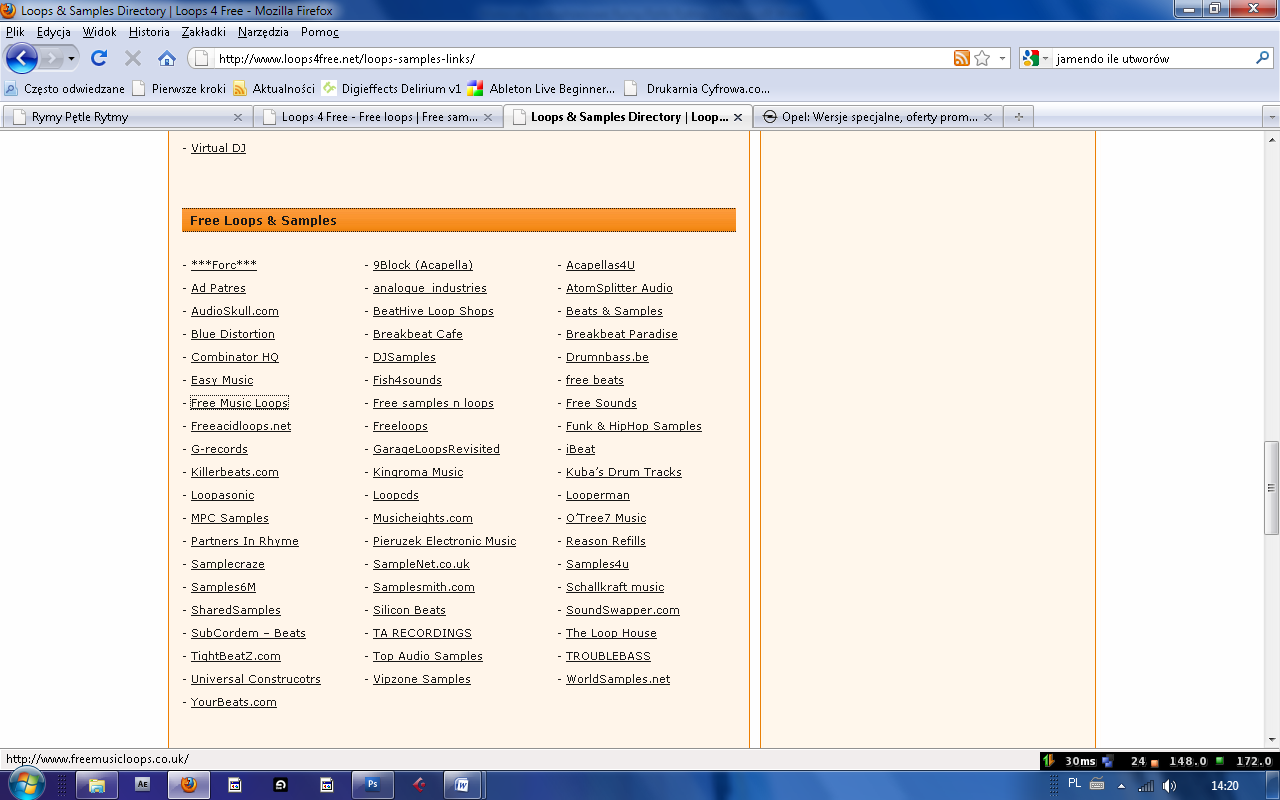Open the Widok menu
1280x800 pixels.
pyautogui.click(x=100, y=32)
